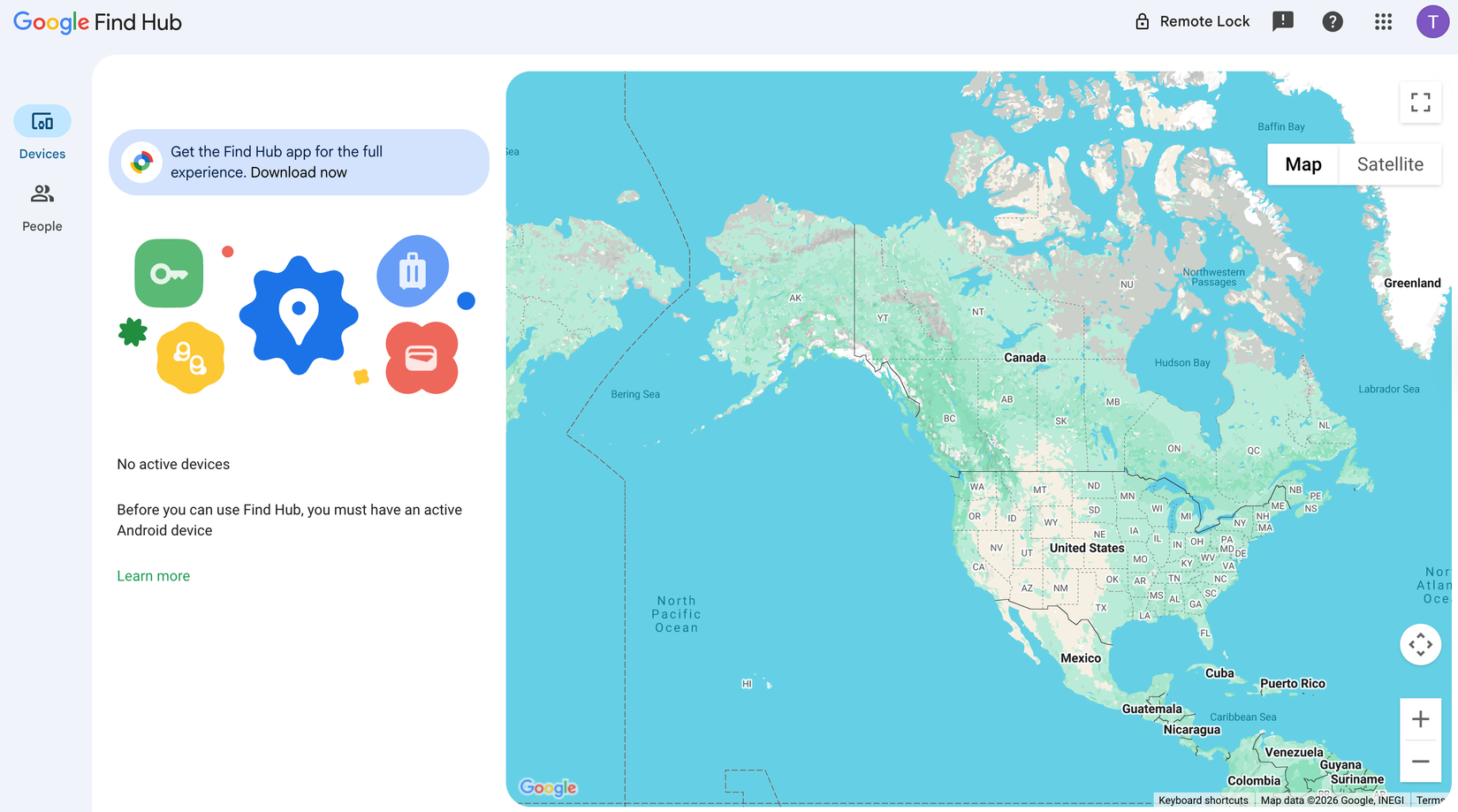The height and width of the screenshot is (812, 1458).
Task: Click the Learn more link
Action: tap(153, 575)
